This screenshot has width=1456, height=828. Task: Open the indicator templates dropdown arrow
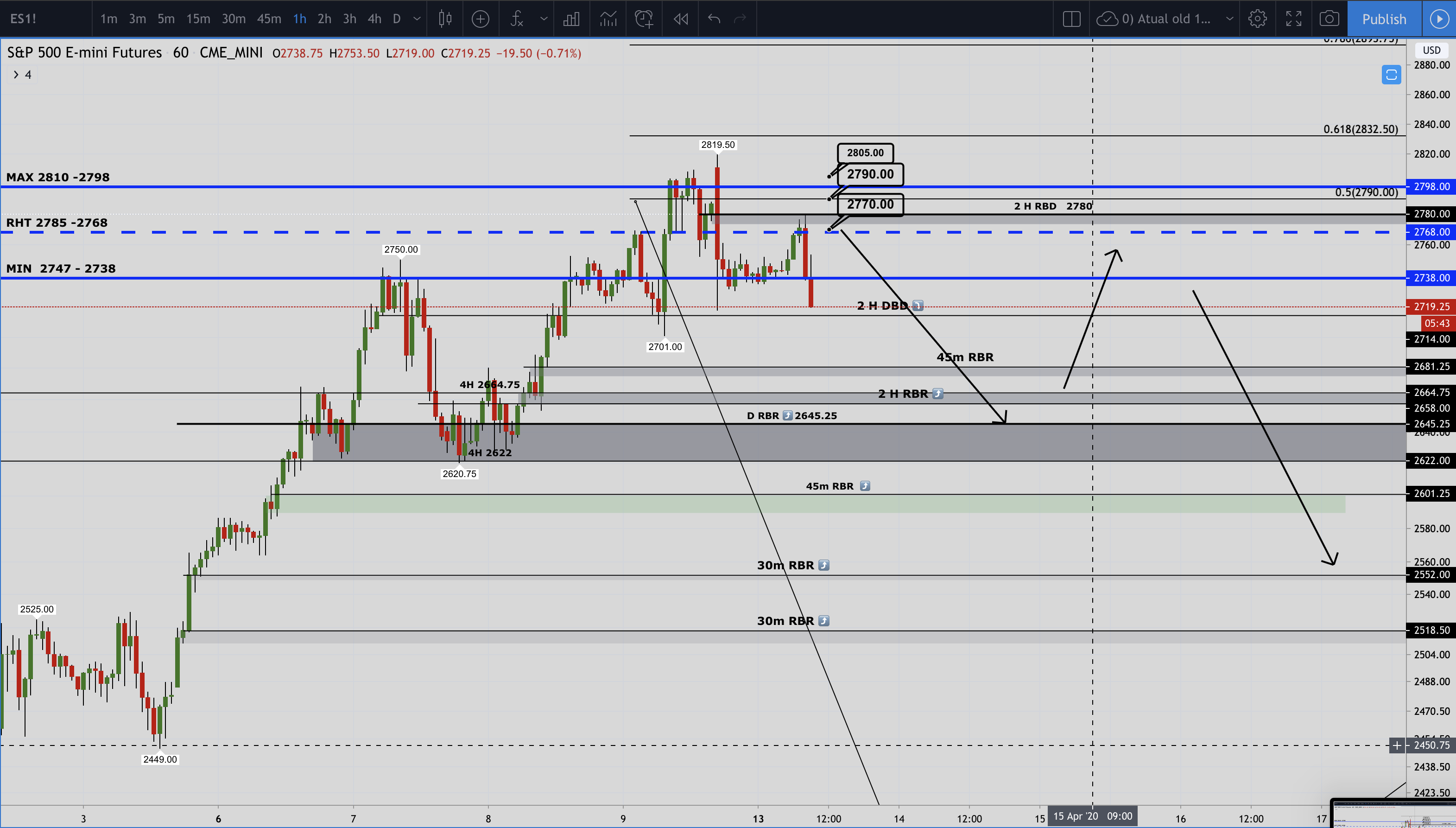pyautogui.click(x=544, y=19)
